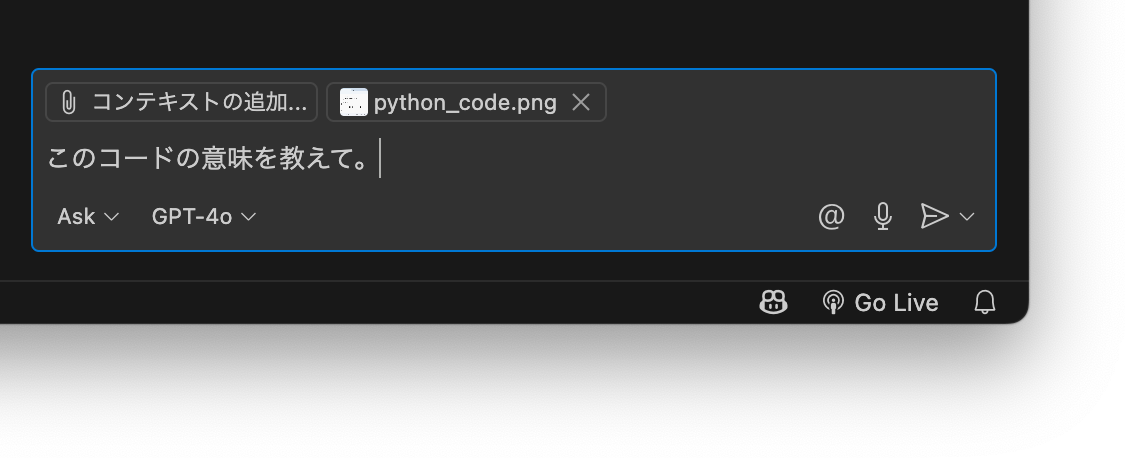Open the GPT-4o model picker
1141x472 pixels.
[204, 216]
